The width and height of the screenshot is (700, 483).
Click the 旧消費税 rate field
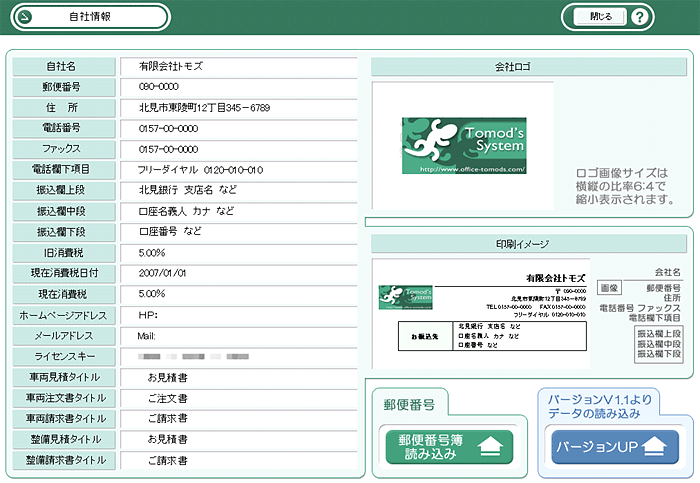[x=238, y=252]
